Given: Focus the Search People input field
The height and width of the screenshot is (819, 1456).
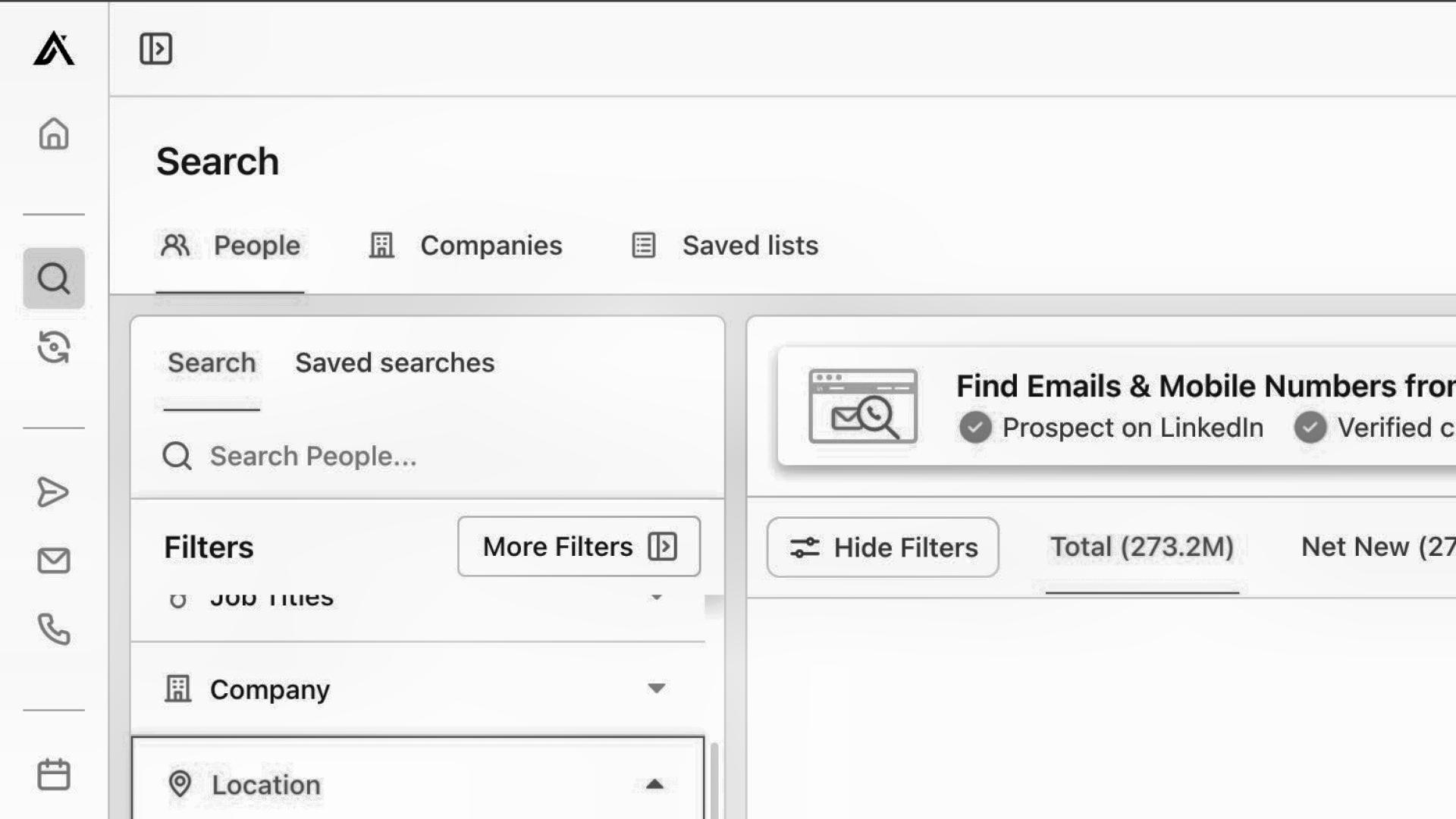Looking at the screenshot, I should 428,457.
